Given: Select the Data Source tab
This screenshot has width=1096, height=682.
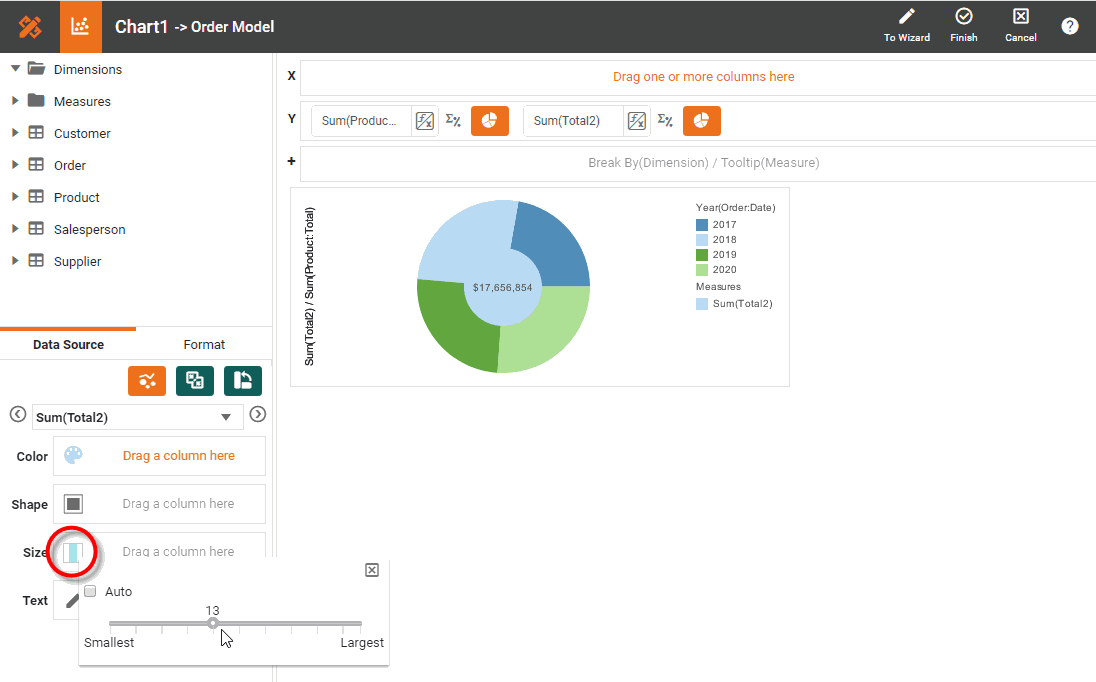Looking at the screenshot, I should (68, 344).
